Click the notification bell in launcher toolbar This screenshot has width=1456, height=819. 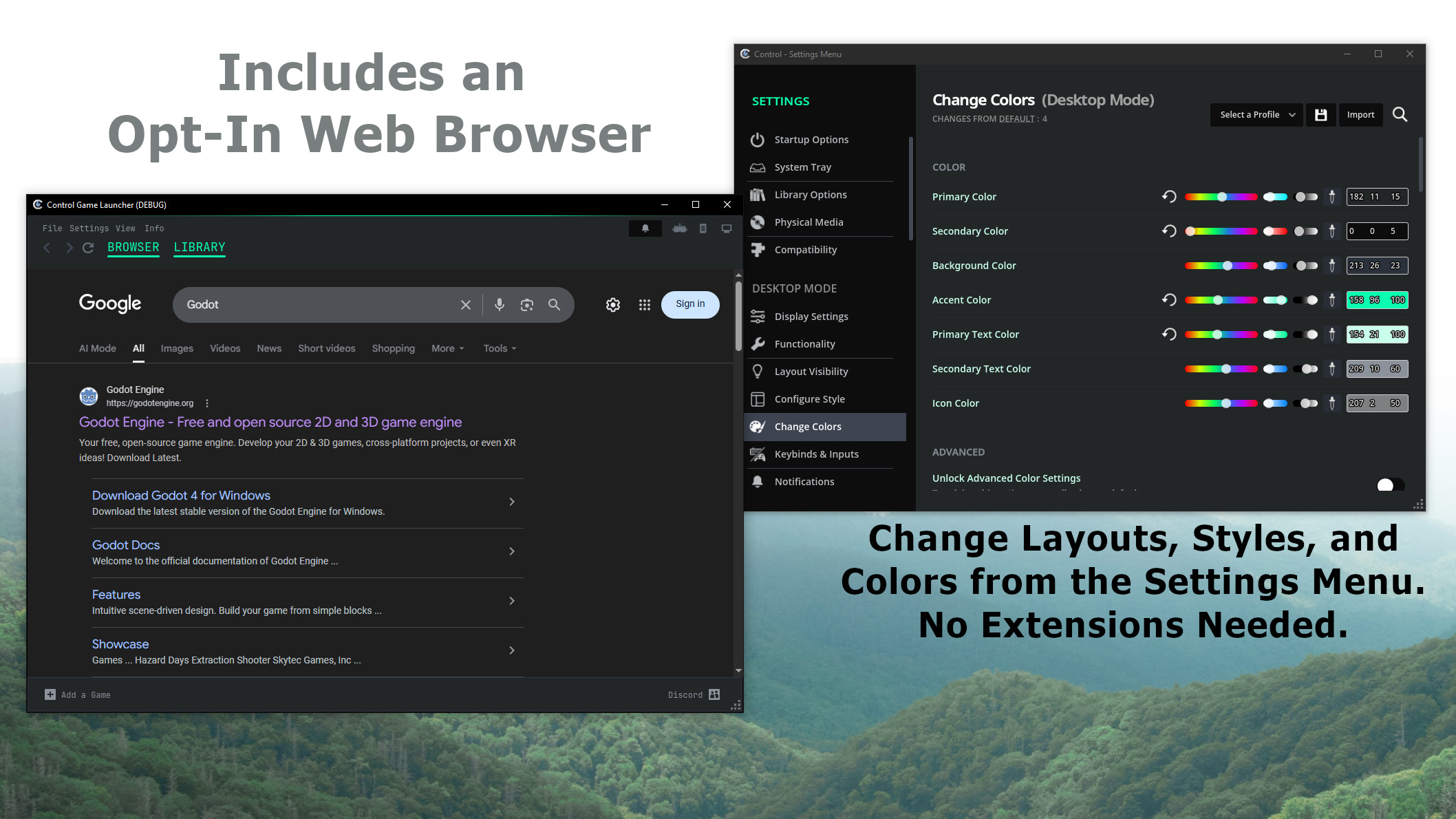[645, 228]
